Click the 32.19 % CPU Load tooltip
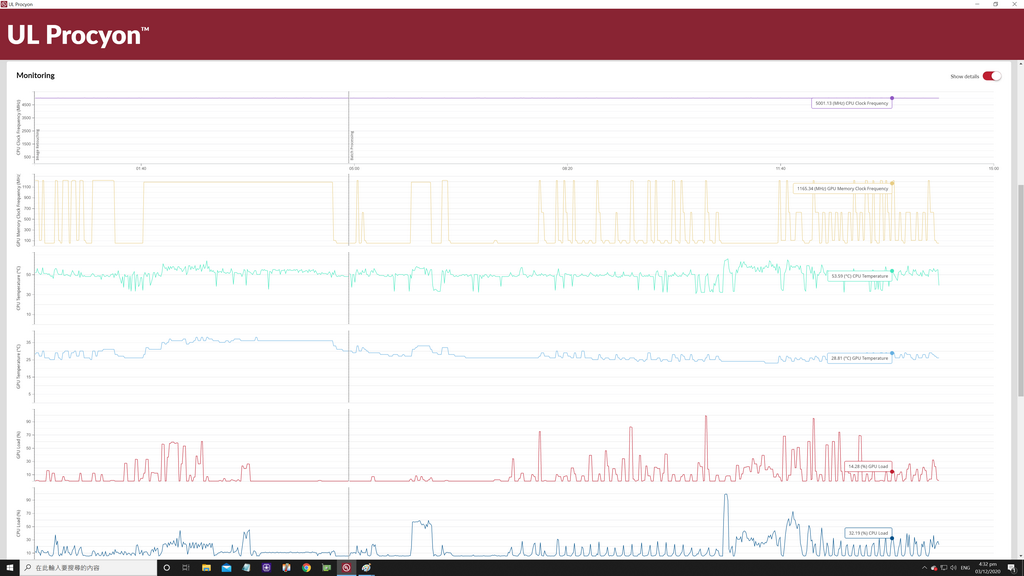 coord(868,533)
